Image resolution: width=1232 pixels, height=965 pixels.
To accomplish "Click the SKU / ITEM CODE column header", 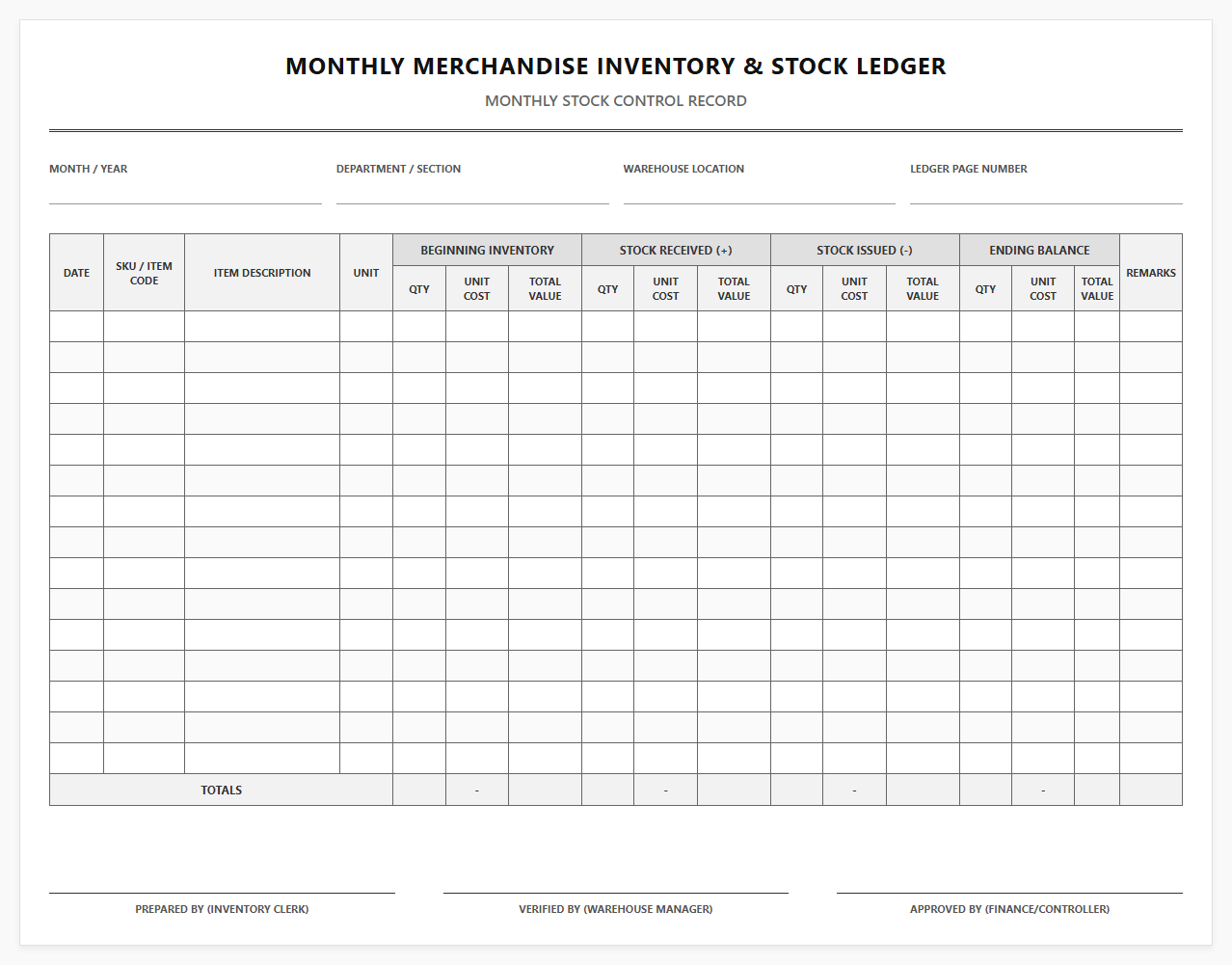I will [x=144, y=273].
